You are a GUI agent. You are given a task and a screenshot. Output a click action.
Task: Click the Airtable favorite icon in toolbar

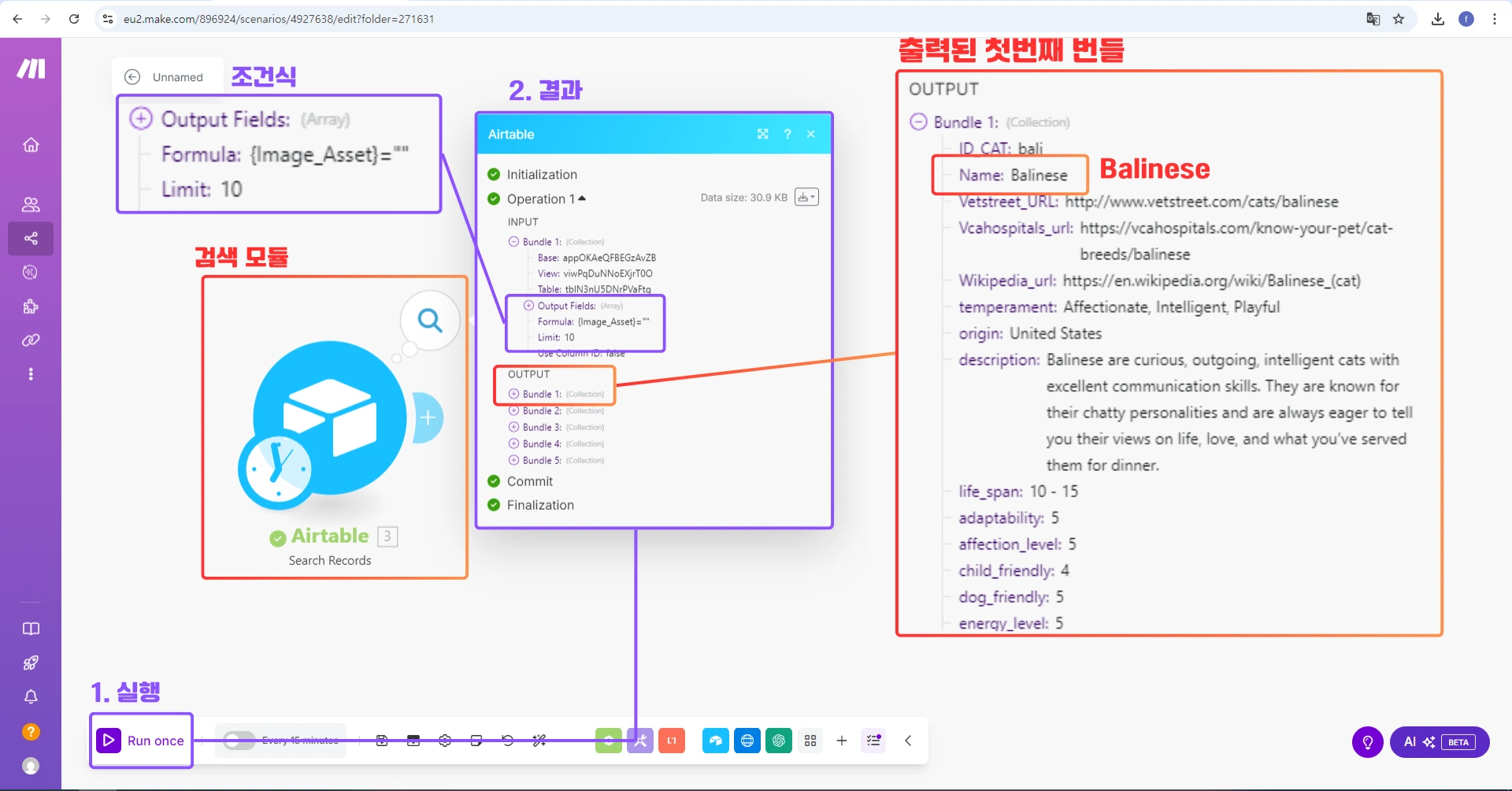(716, 741)
